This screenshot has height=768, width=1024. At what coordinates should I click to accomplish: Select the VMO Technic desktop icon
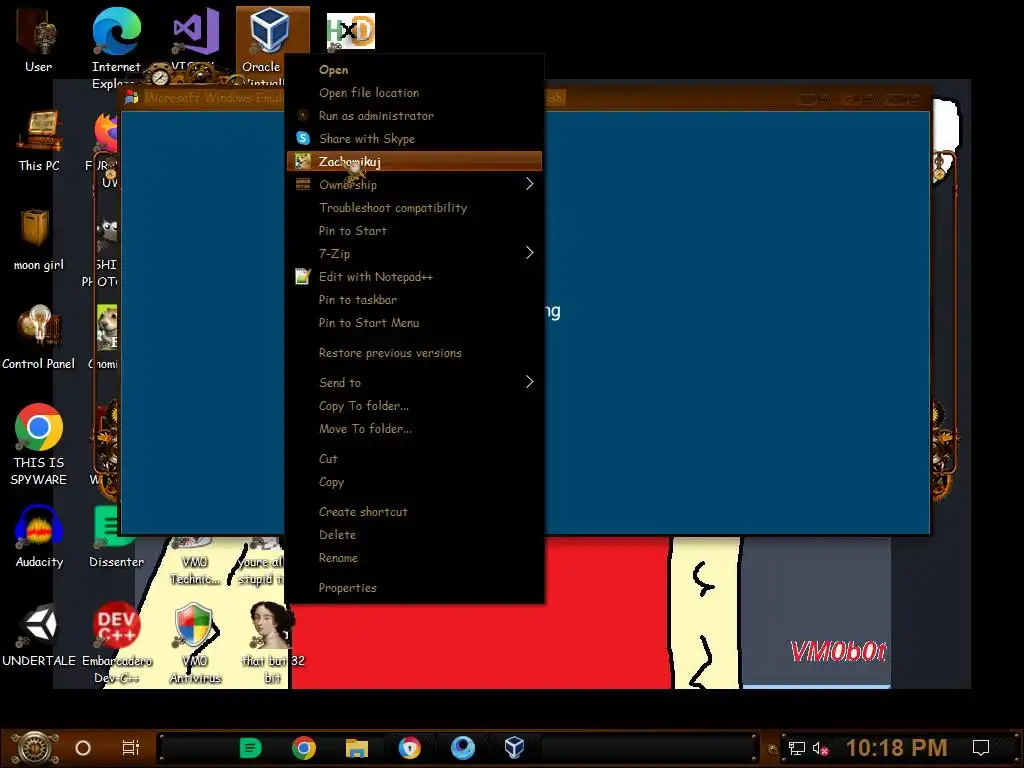195,562
